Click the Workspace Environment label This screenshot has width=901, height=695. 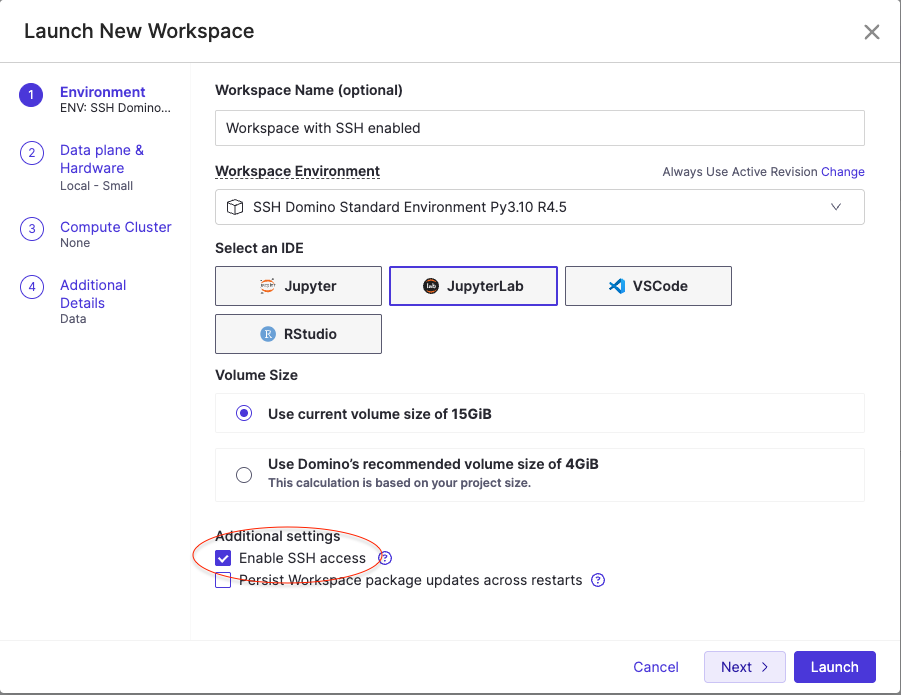[297, 171]
